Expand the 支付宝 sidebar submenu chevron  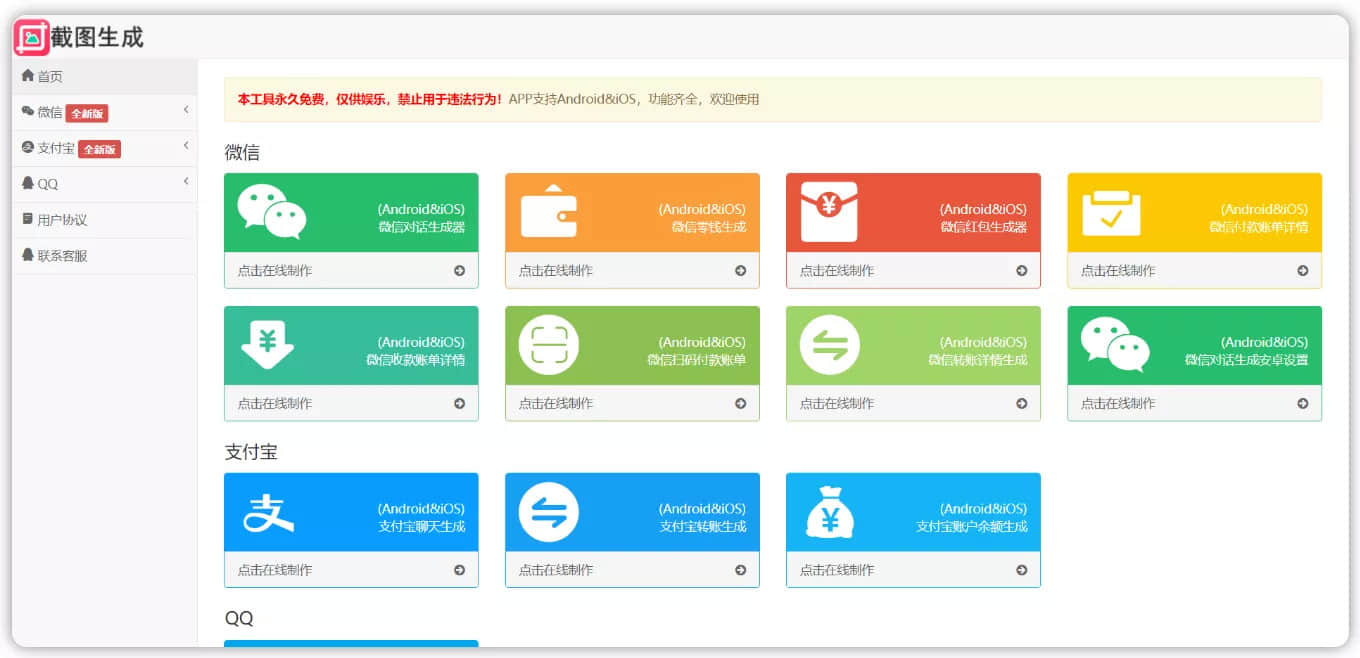pos(186,146)
